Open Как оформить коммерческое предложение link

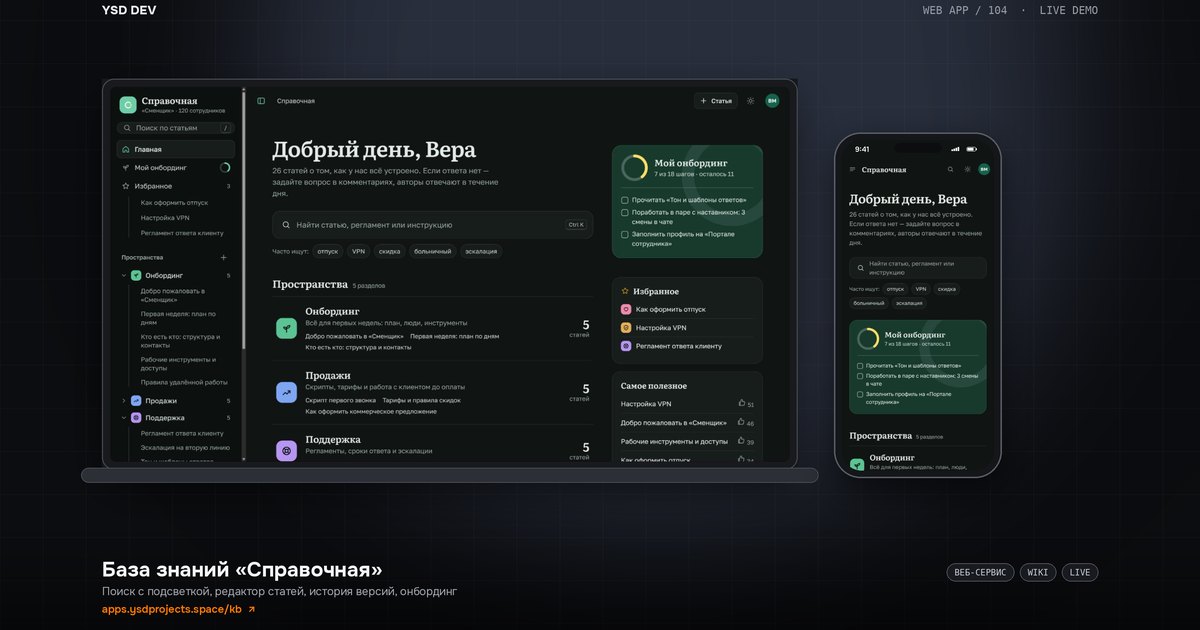371,411
